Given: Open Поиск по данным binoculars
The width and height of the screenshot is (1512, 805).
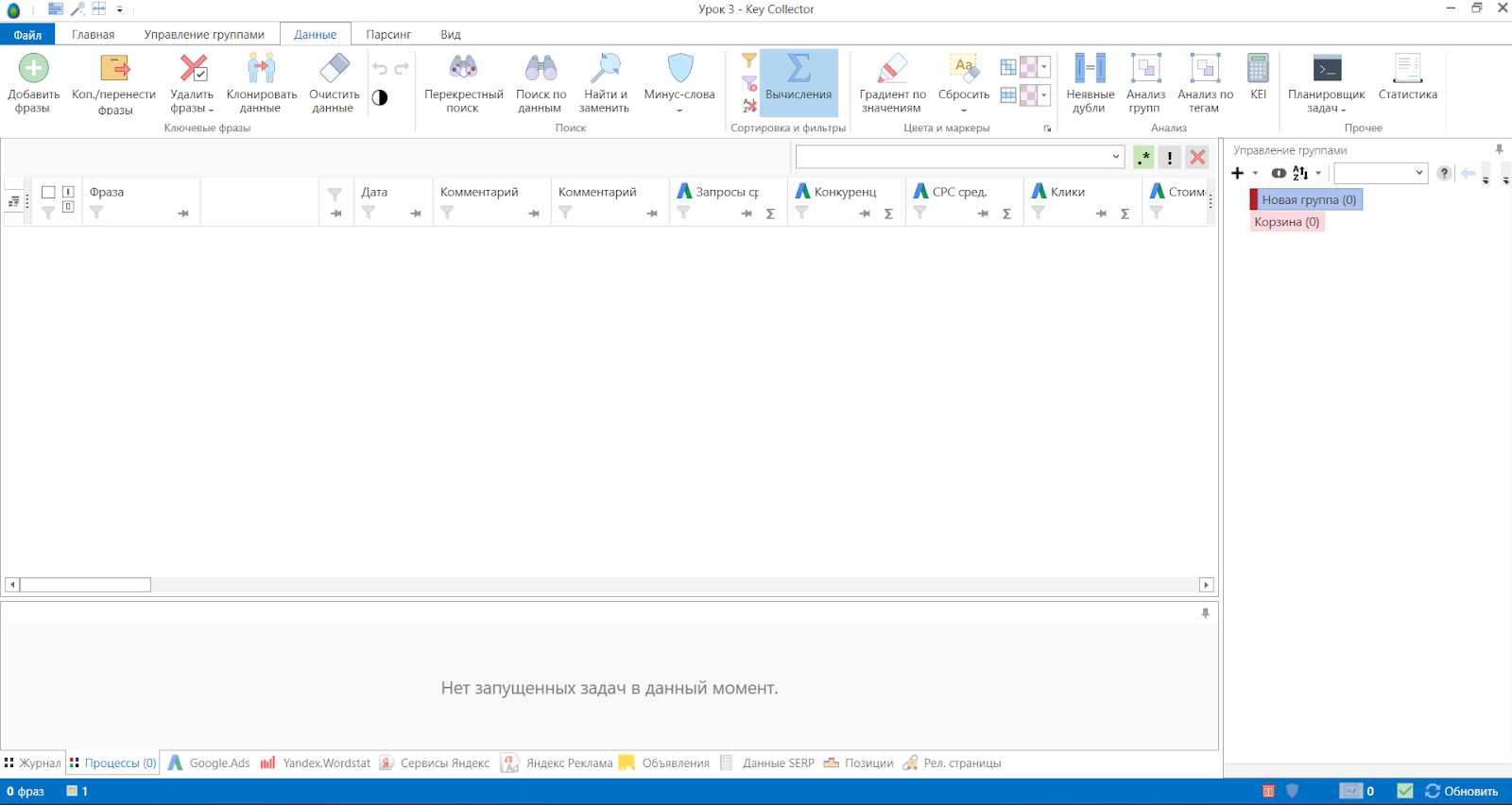Looking at the screenshot, I should click(x=541, y=83).
